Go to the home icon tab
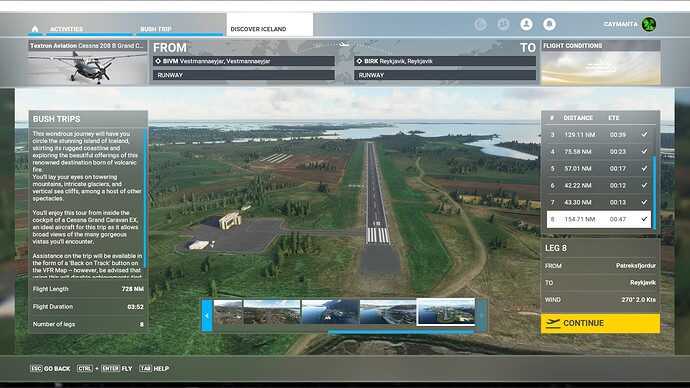The height and width of the screenshot is (388, 690). click(35, 29)
